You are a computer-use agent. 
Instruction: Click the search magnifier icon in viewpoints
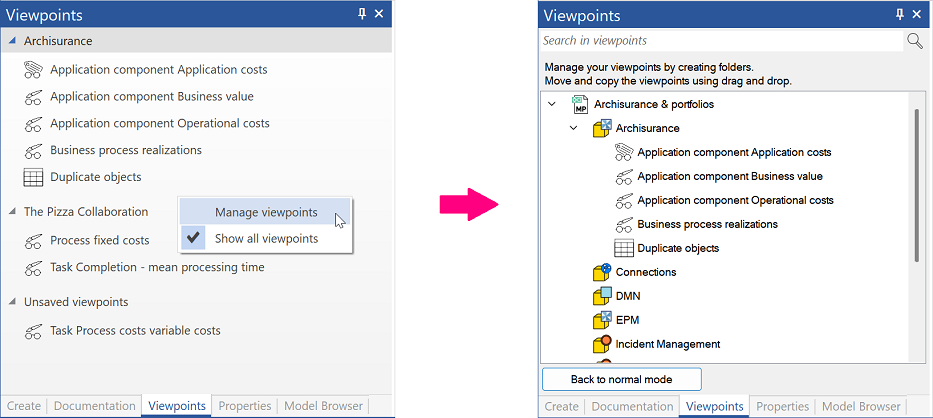click(x=914, y=40)
